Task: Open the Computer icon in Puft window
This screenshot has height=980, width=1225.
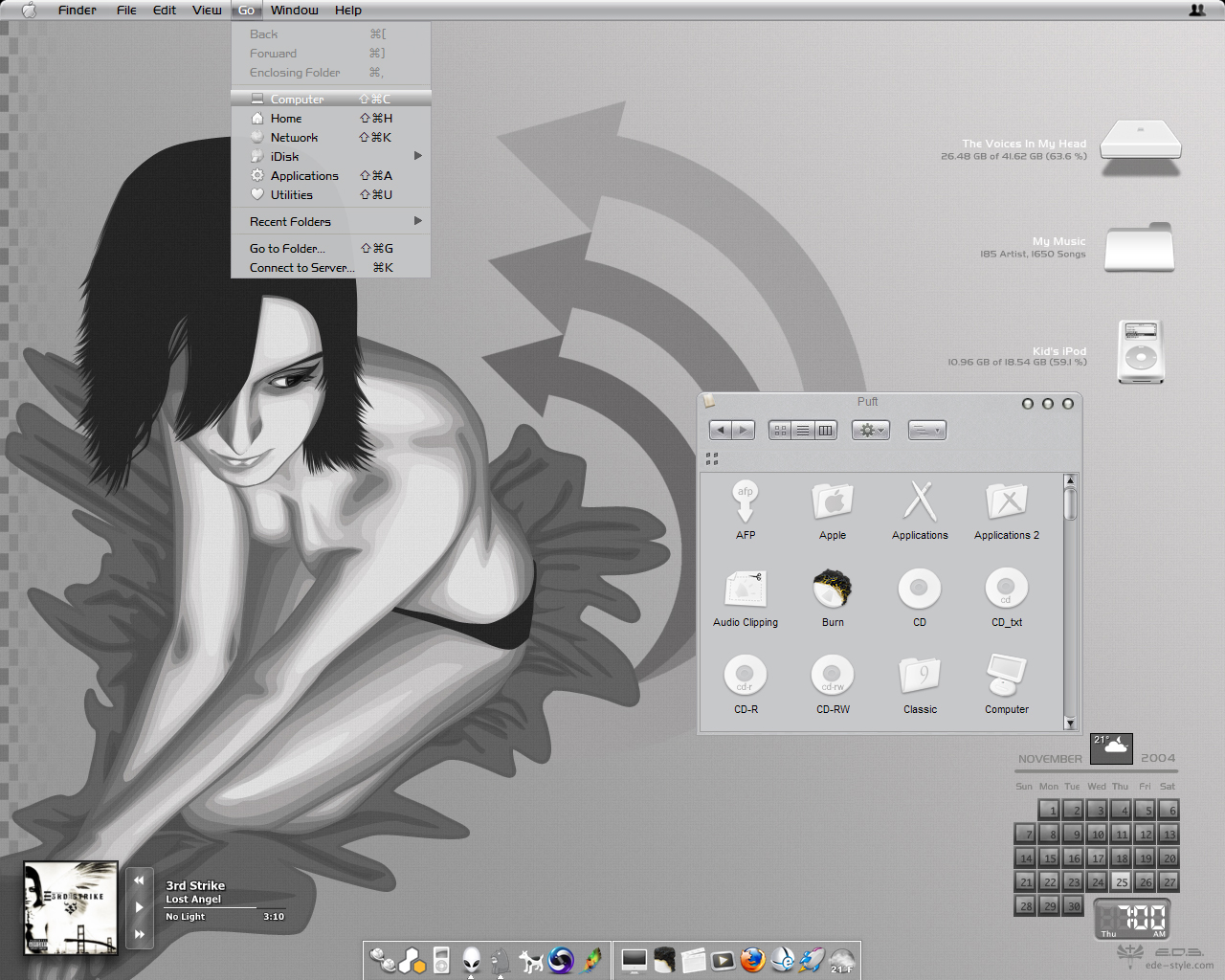Action: (1007, 676)
